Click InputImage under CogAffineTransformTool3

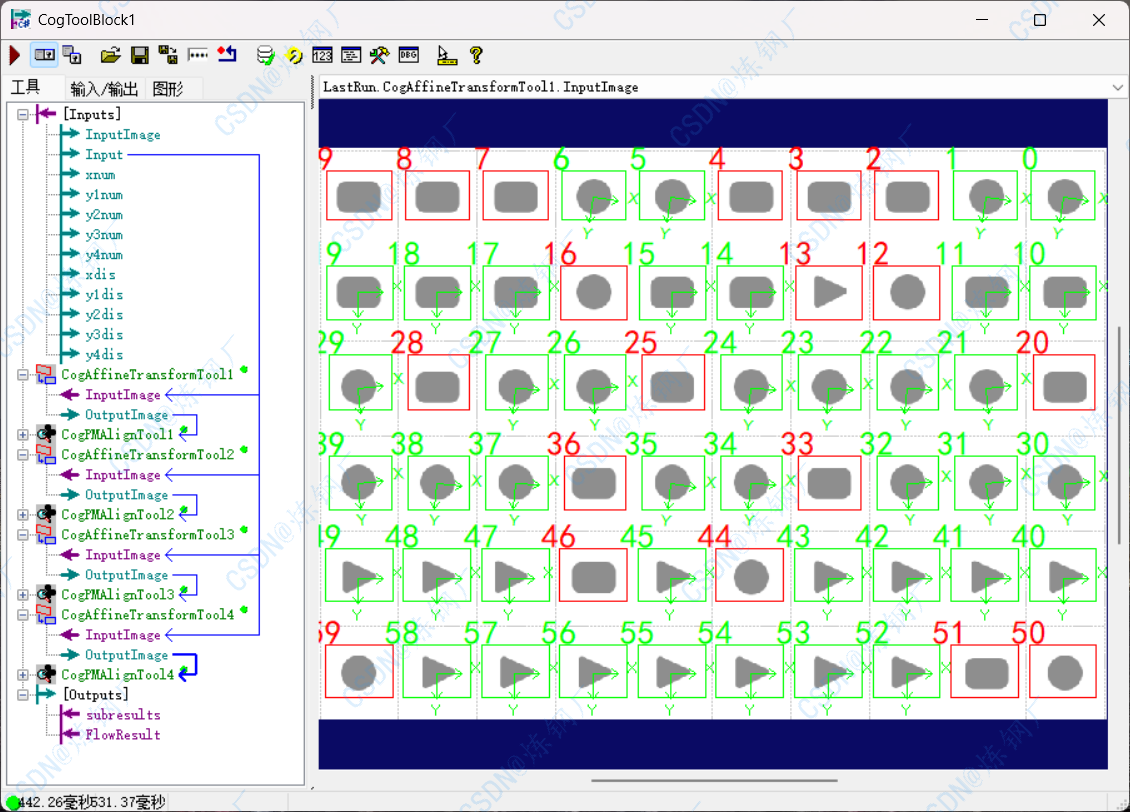(x=123, y=555)
